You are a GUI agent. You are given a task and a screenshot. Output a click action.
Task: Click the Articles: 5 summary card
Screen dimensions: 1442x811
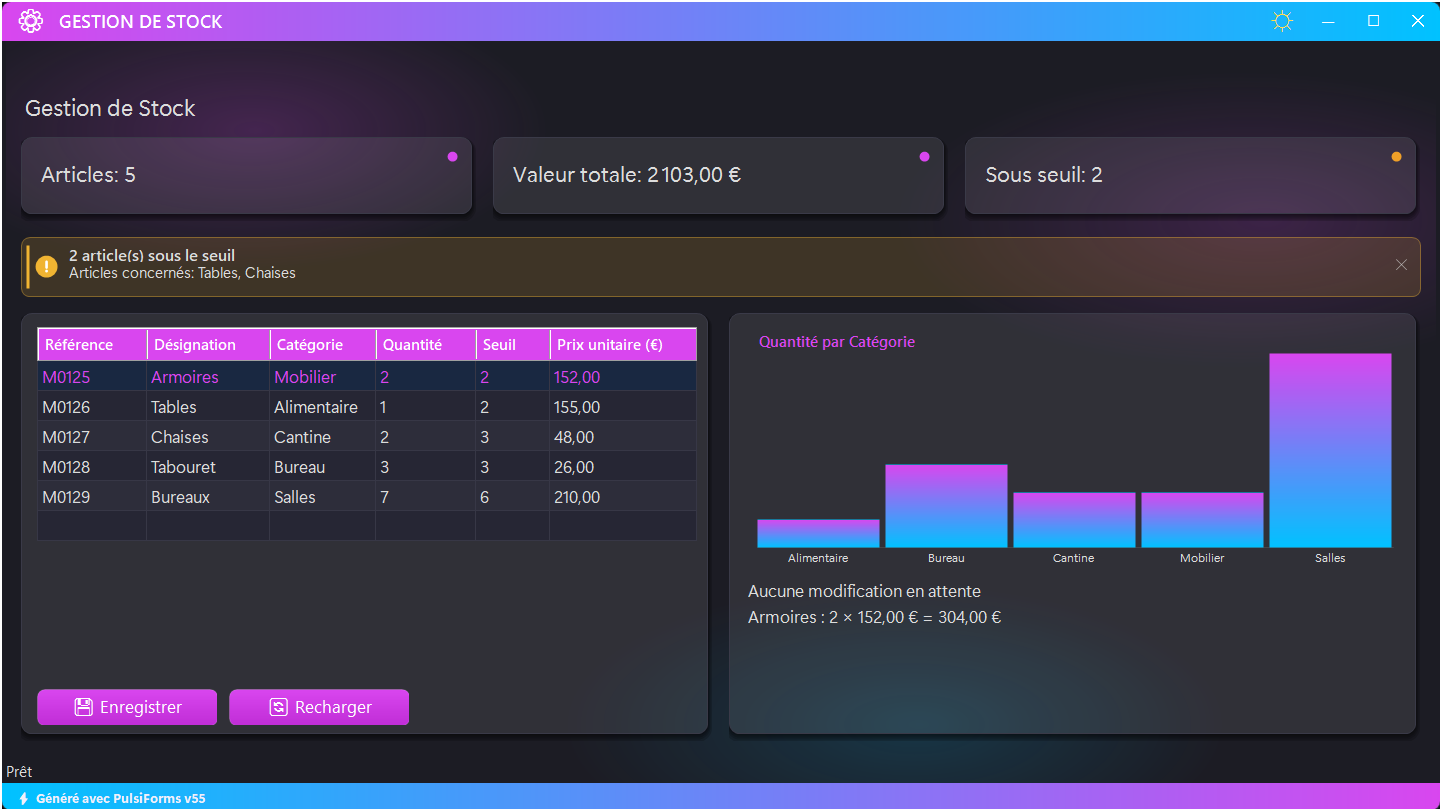click(246, 175)
